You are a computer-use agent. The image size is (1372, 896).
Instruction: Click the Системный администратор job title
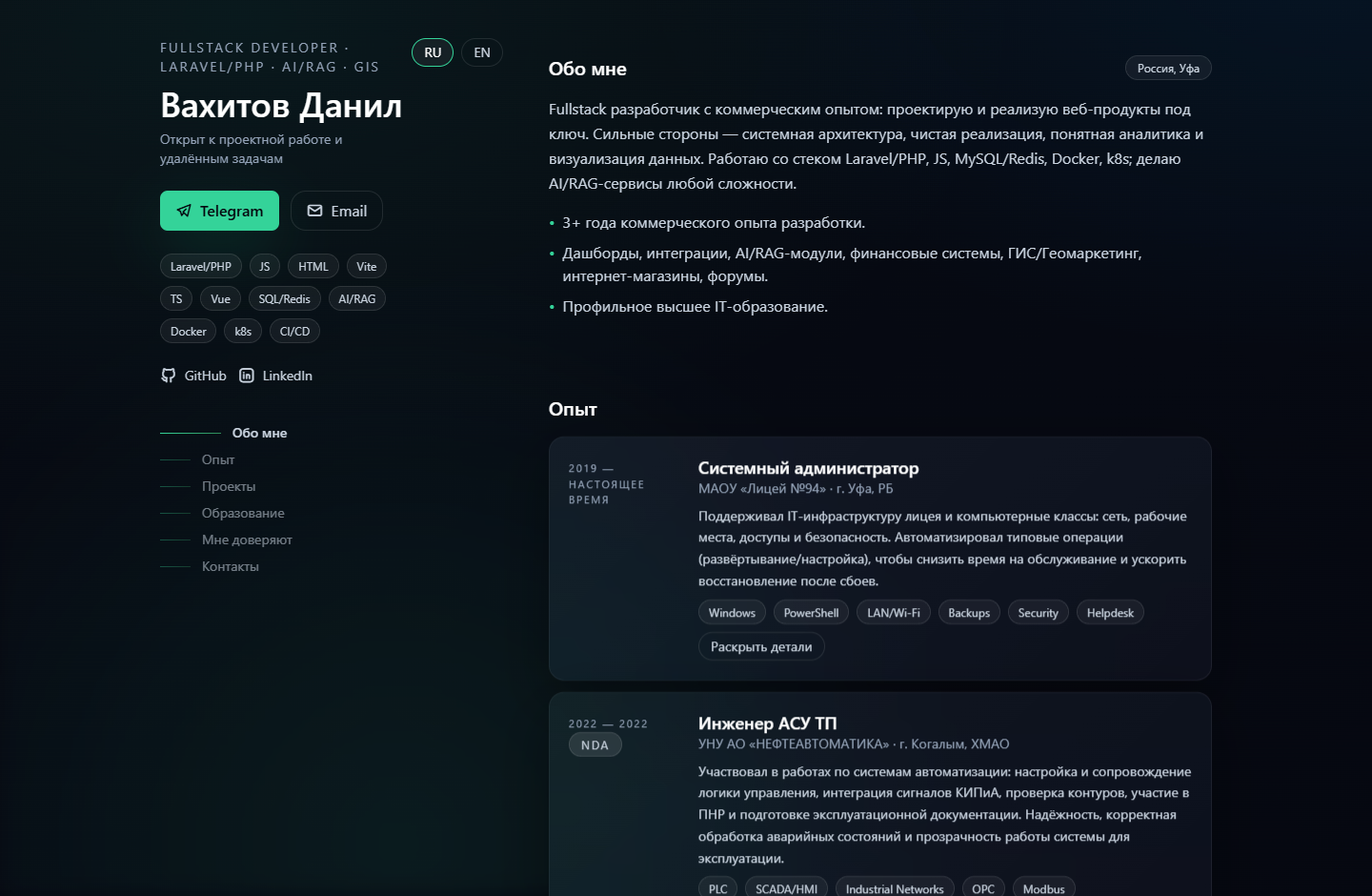tap(809, 468)
